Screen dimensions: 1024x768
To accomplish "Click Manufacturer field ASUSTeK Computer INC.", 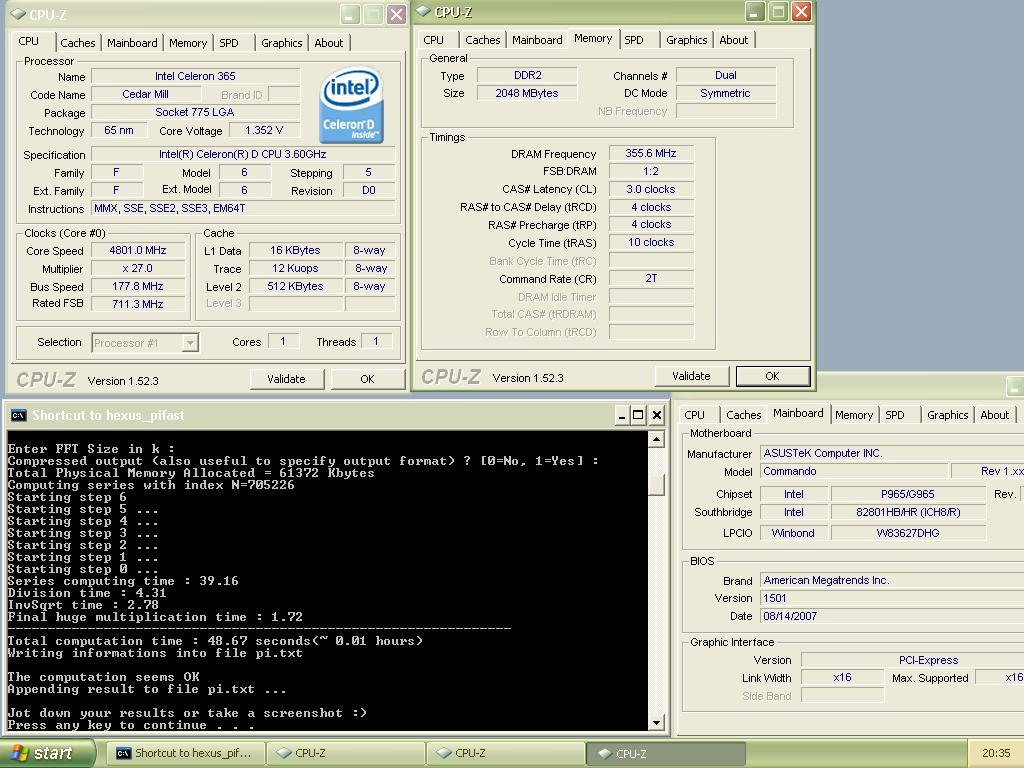I will pos(892,453).
